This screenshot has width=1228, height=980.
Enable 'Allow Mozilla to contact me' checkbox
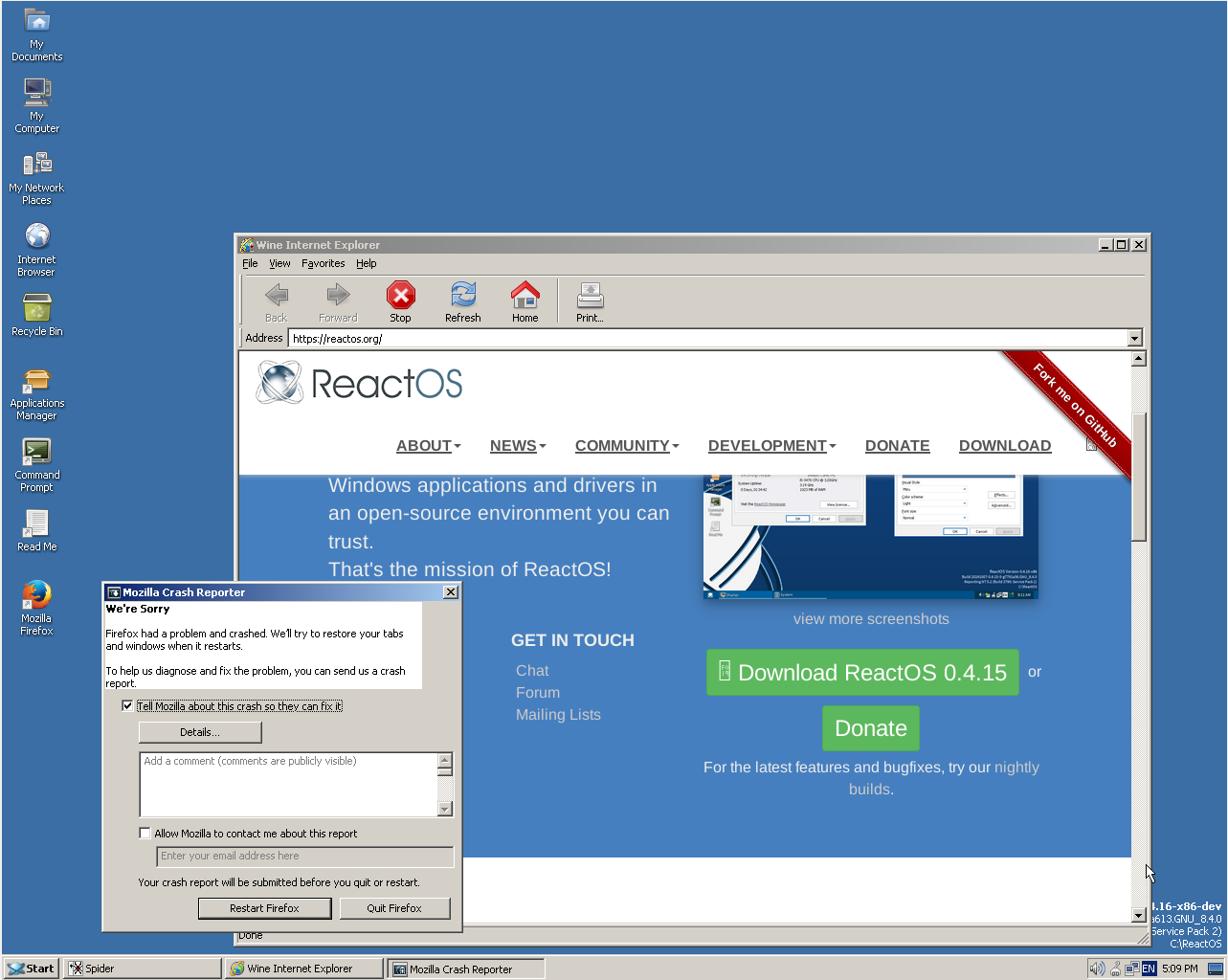[145, 834]
